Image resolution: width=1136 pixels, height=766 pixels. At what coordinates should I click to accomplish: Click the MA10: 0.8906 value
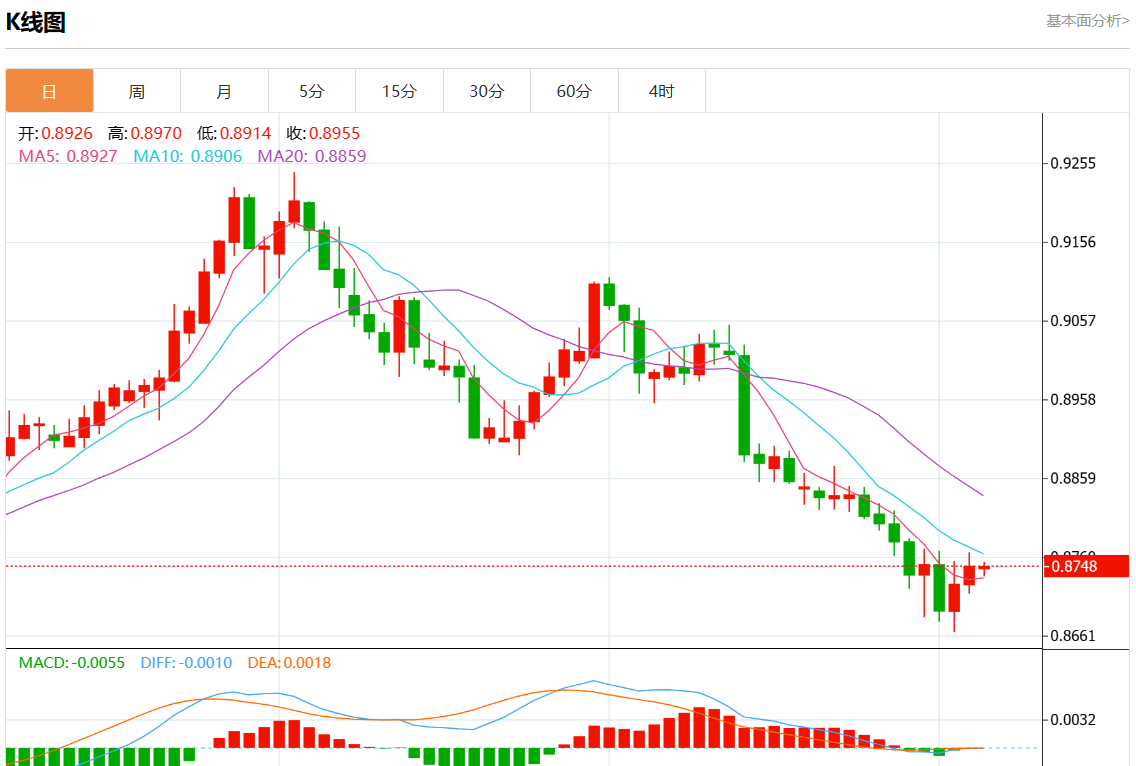point(188,156)
